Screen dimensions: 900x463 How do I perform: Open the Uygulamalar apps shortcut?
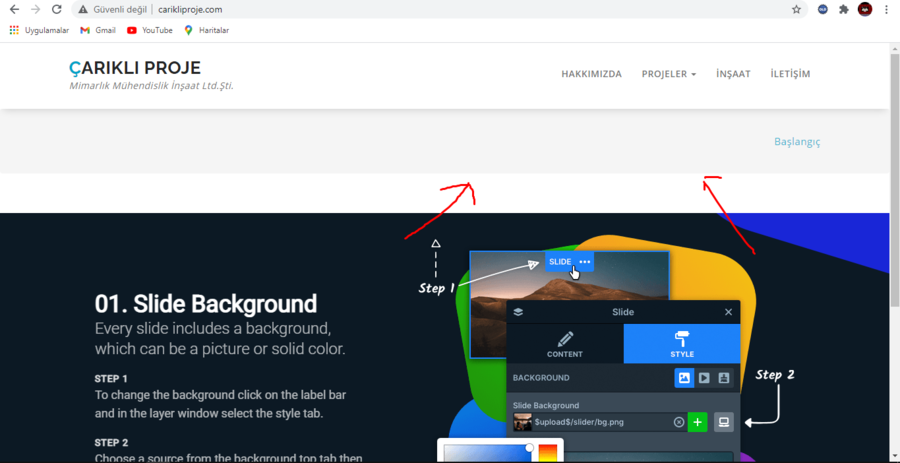(x=39, y=30)
